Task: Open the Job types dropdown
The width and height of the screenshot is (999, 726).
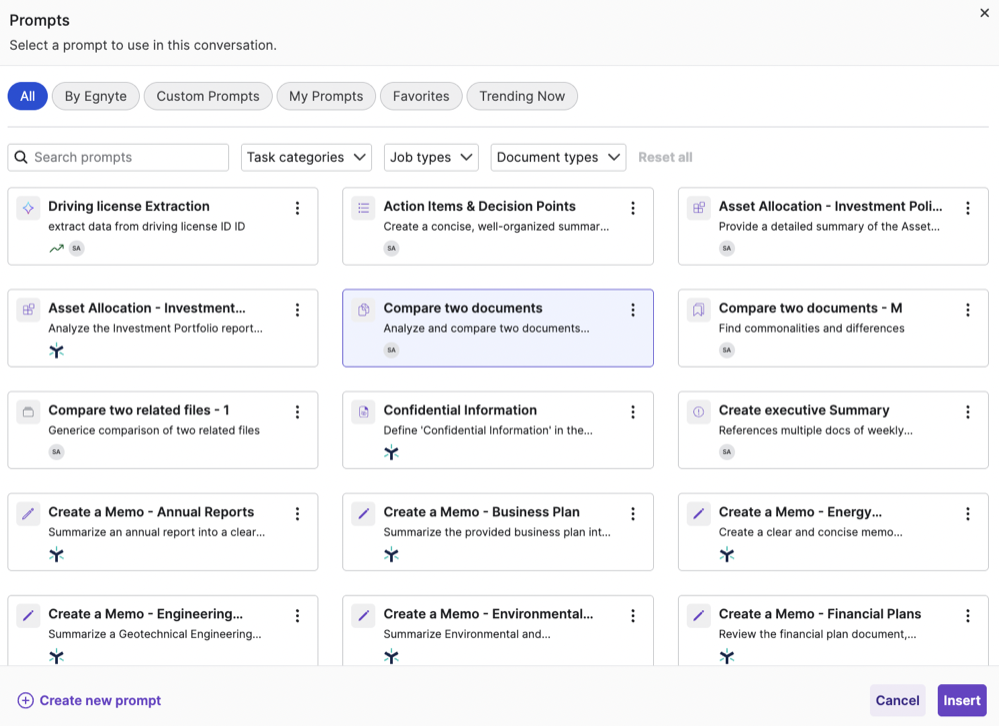Action: coord(431,157)
